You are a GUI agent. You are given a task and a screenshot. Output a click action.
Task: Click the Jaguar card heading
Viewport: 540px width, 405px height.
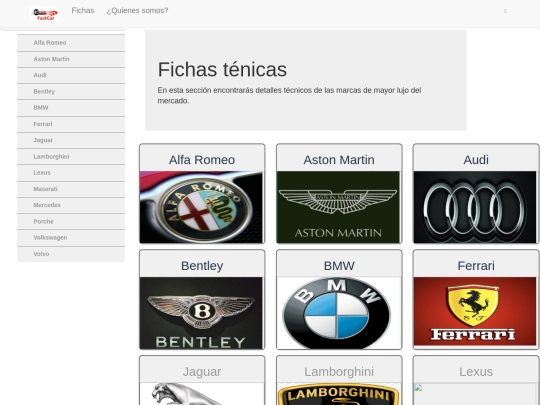pyautogui.click(x=202, y=372)
